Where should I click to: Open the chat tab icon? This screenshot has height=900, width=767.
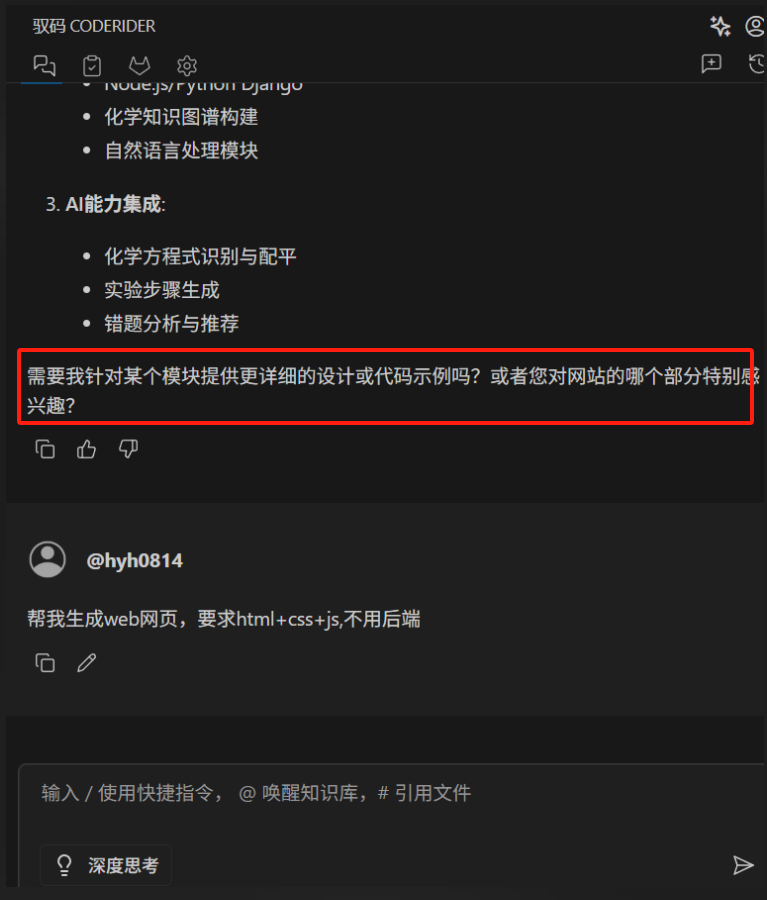click(x=44, y=65)
